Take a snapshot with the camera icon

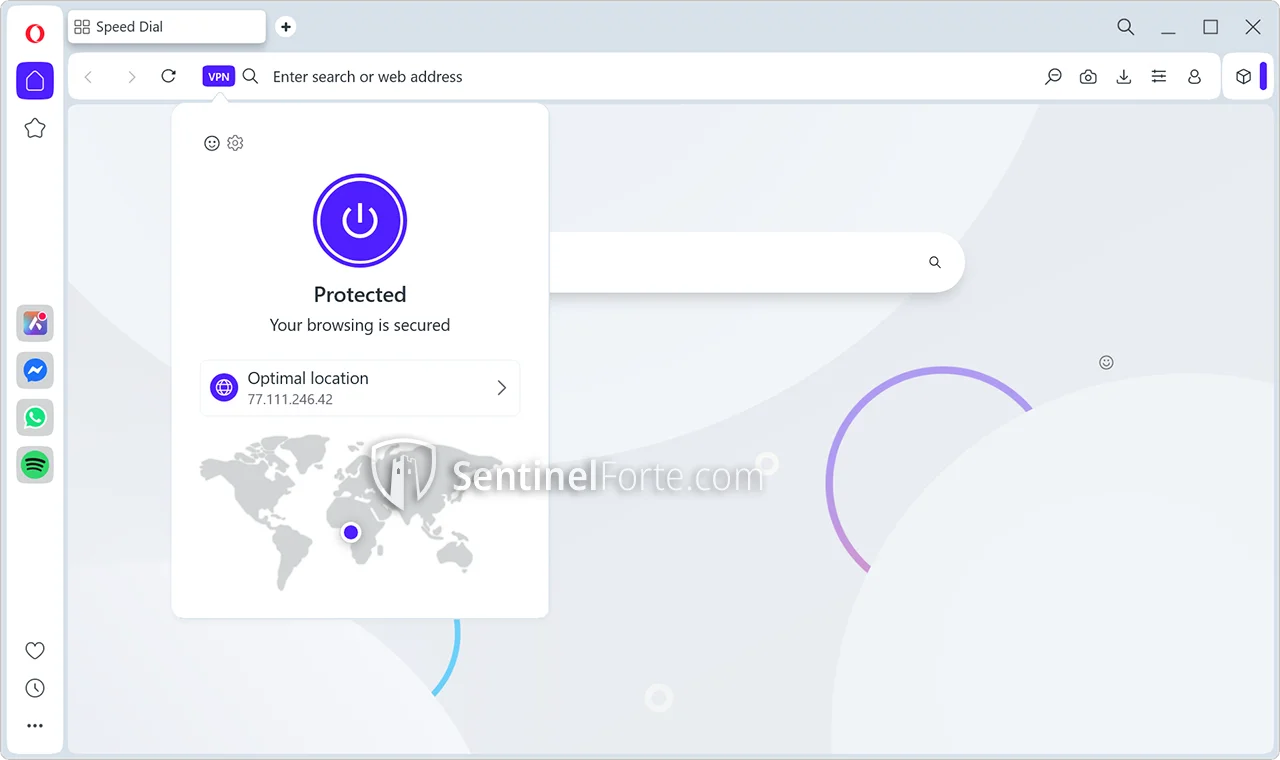click(1088, 77)
